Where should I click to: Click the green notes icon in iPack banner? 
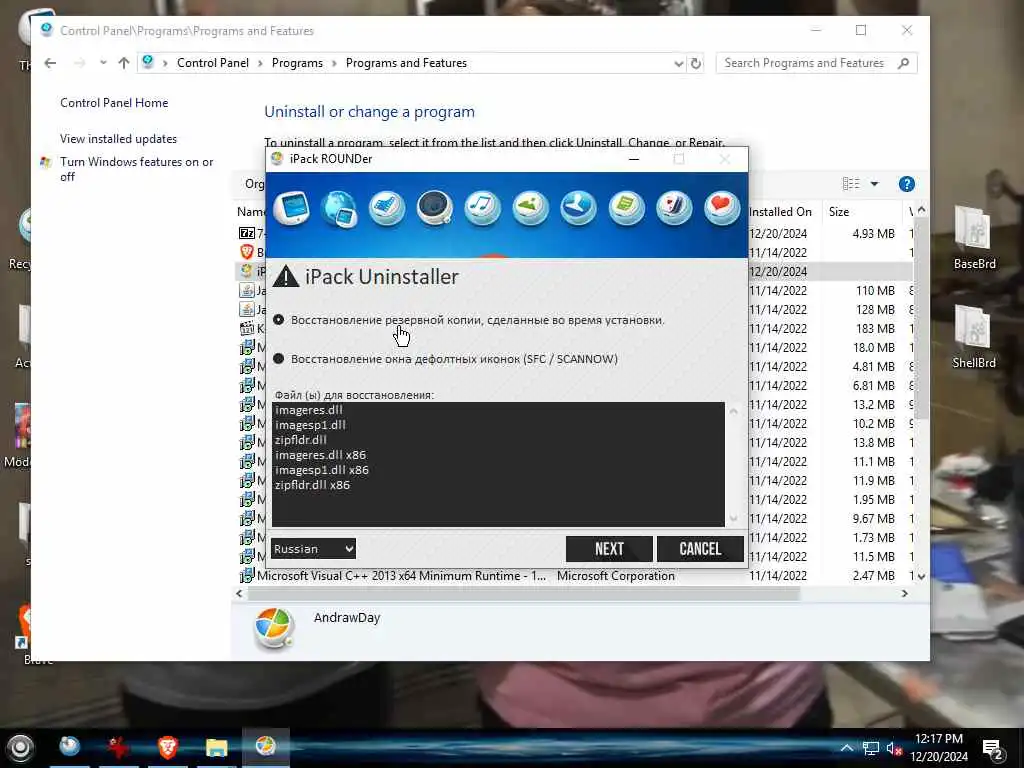tap(626, 209)
